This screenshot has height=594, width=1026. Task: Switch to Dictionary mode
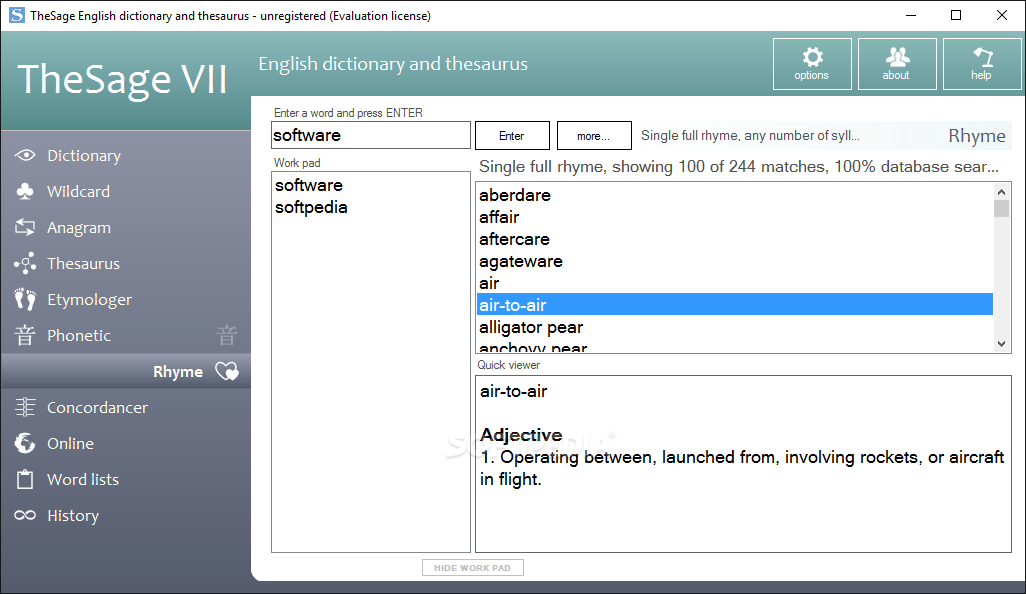[x=84, y=156]
